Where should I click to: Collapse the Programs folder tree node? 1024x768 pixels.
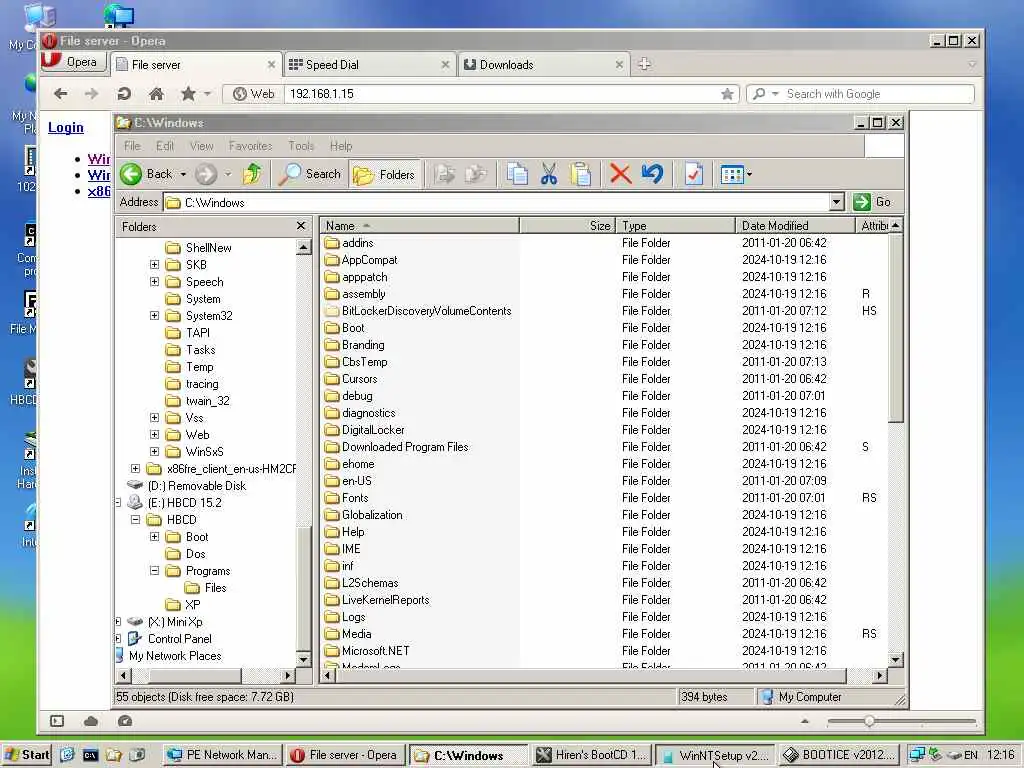tap(154, 571)
